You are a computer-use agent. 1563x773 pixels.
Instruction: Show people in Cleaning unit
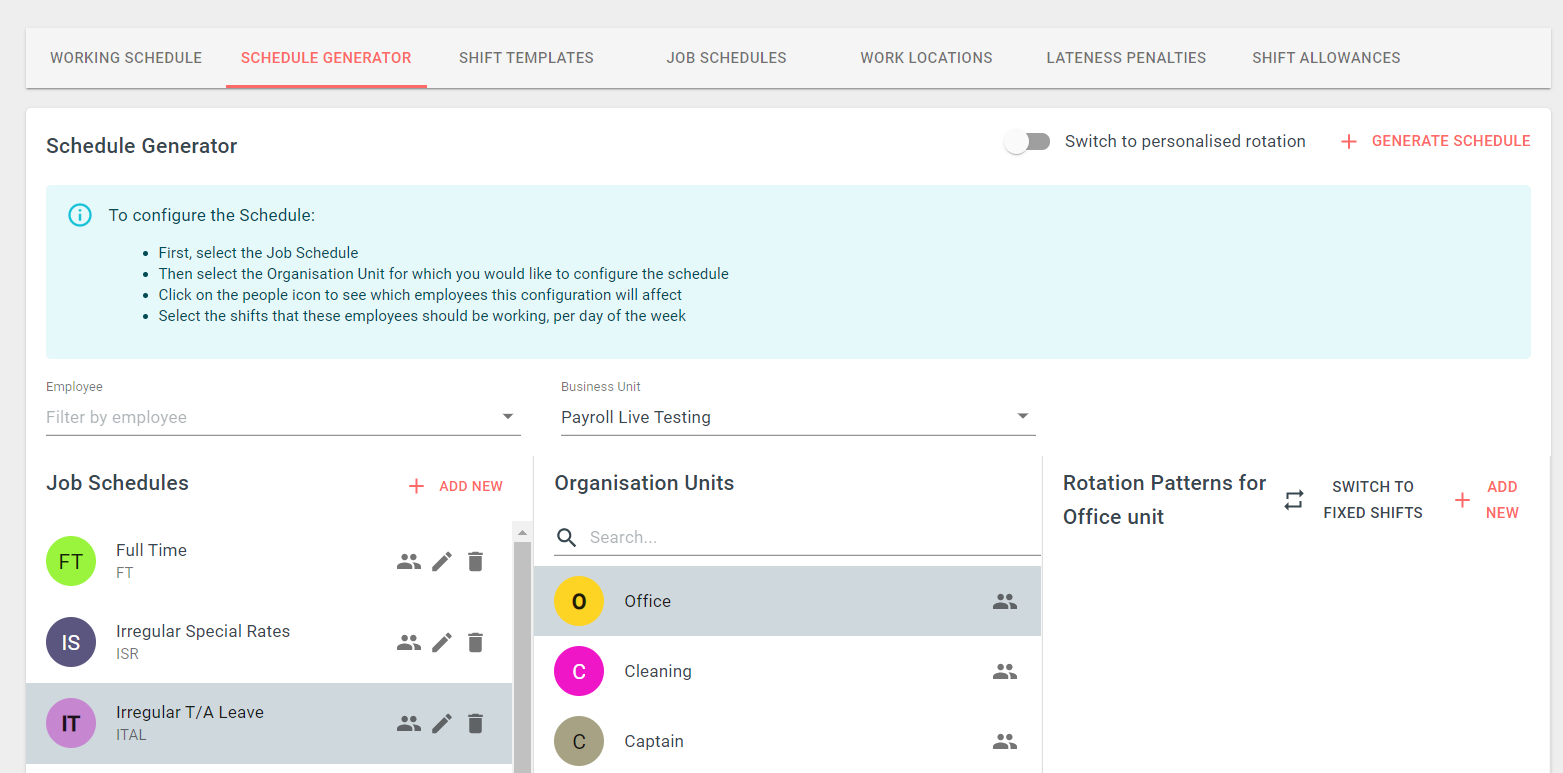1005,672
